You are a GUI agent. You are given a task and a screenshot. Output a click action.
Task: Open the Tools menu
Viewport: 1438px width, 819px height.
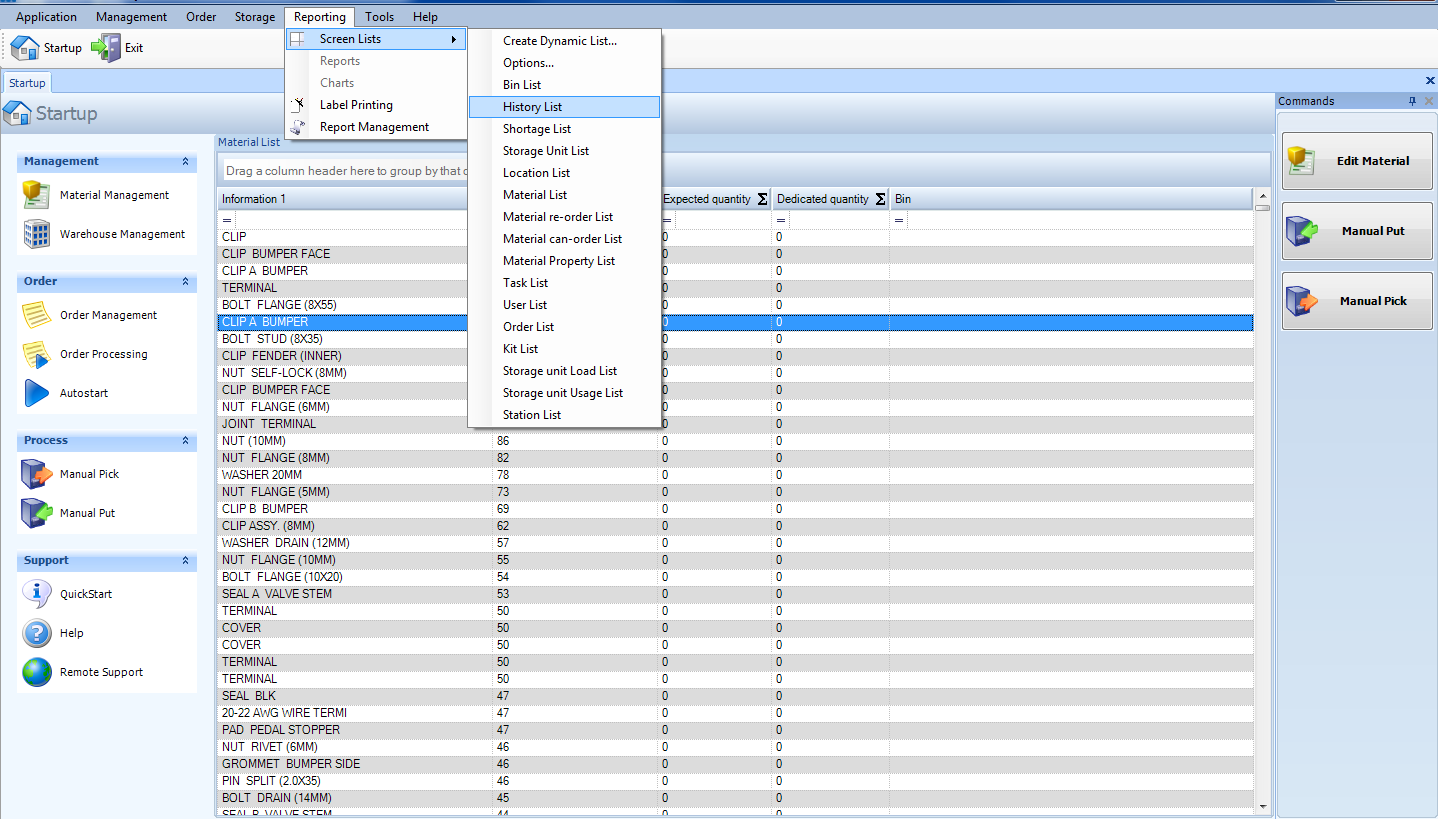coord(379,17)
